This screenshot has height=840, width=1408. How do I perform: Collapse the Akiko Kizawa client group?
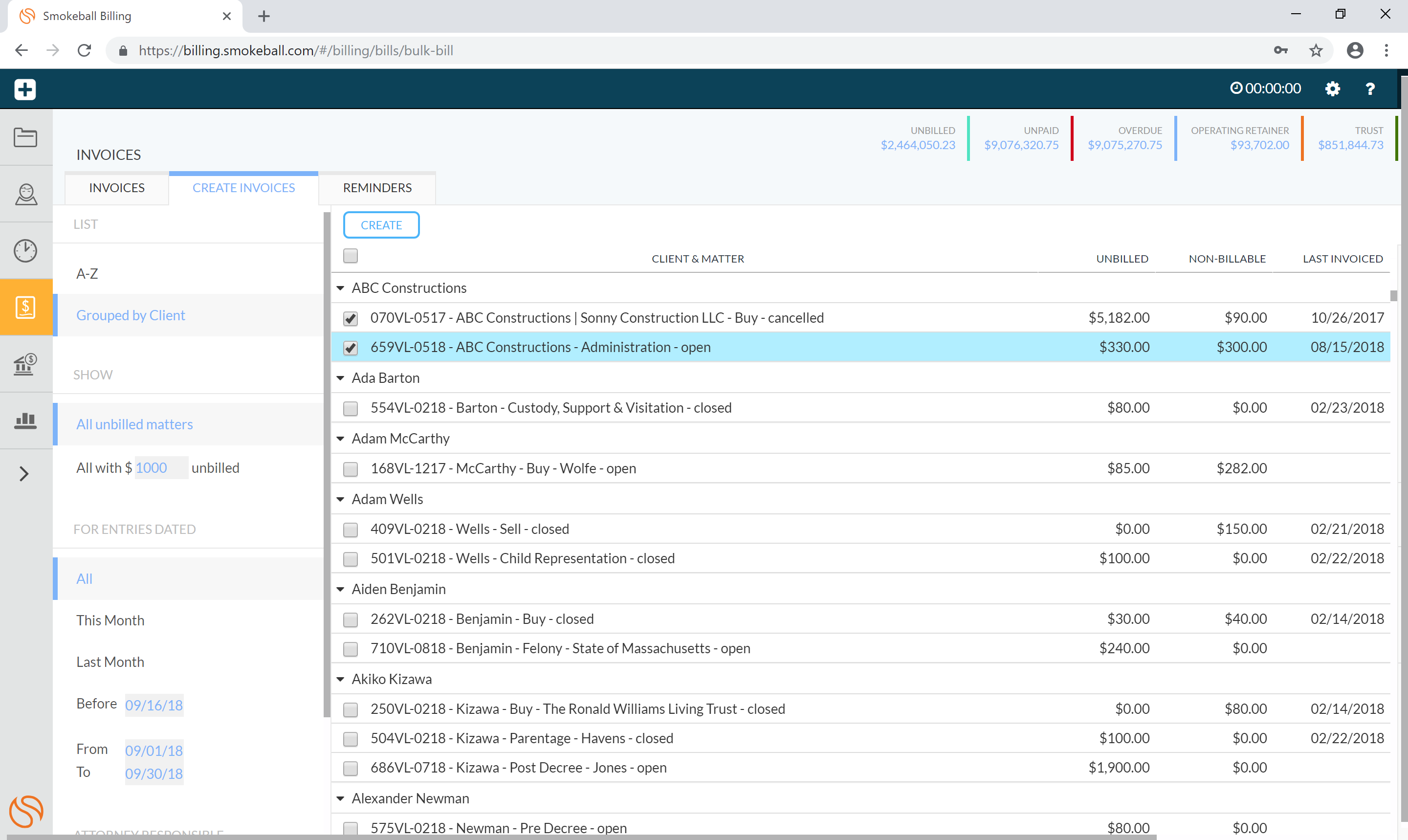pos(340,679)
